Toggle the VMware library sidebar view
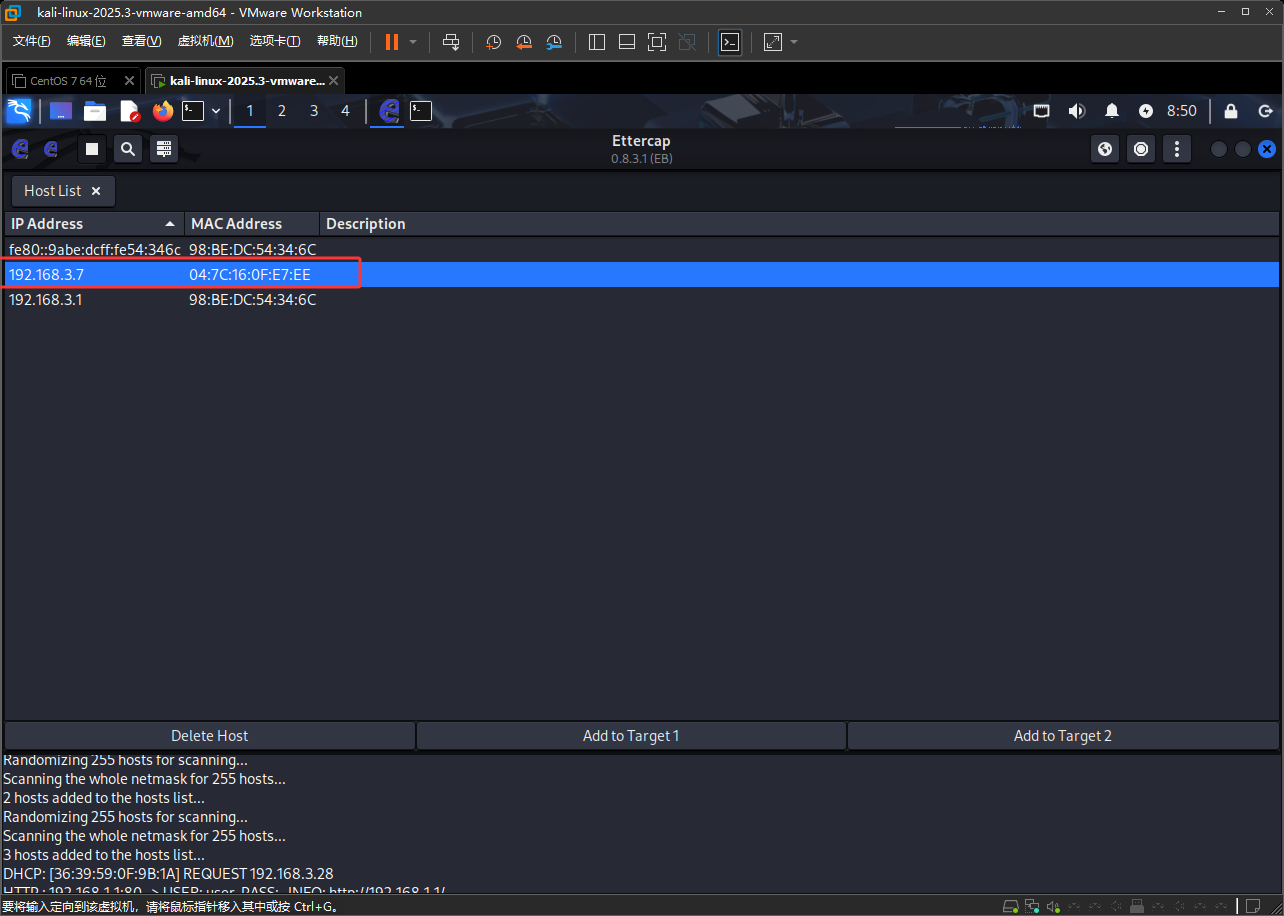Viewport: 1284px width, 916px height. coord(597,42)
